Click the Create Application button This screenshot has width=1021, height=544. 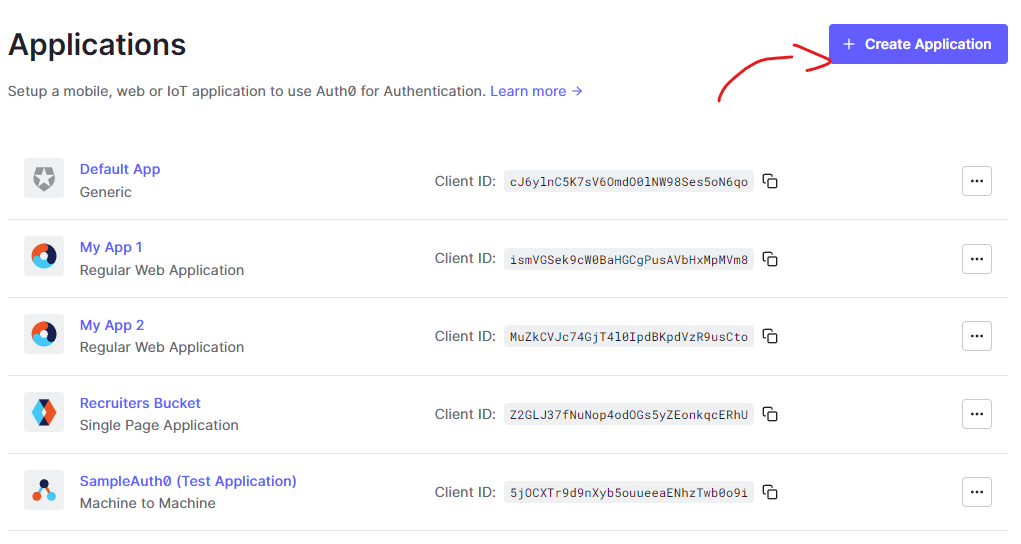pyautogui.click(x=918, y=44)
